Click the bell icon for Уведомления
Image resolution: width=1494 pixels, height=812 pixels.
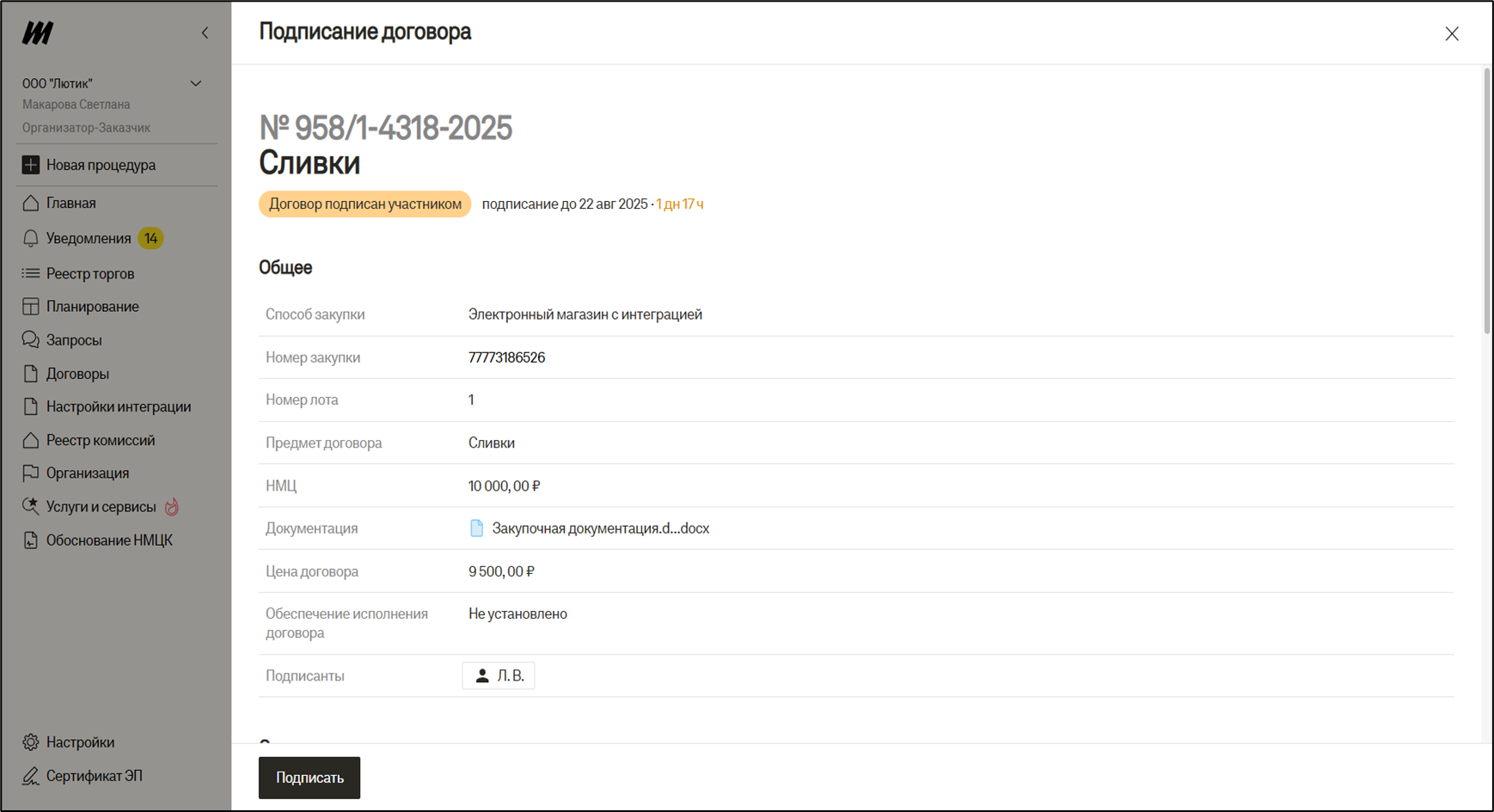click(x=31, y=238)
